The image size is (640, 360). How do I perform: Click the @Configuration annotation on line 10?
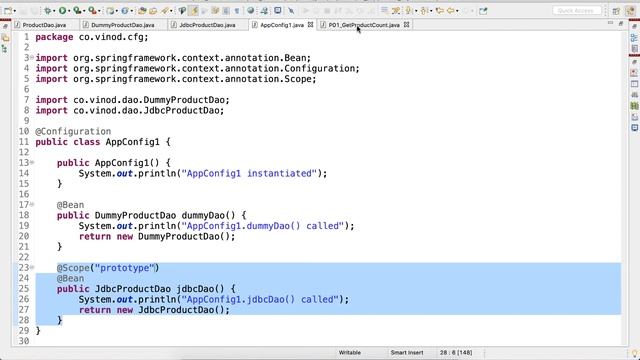73,131
